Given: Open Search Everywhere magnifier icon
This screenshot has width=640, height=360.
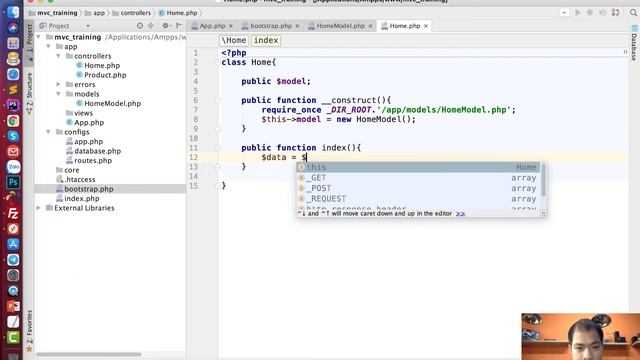Looking at the screenshot, I should pos(633,13).
